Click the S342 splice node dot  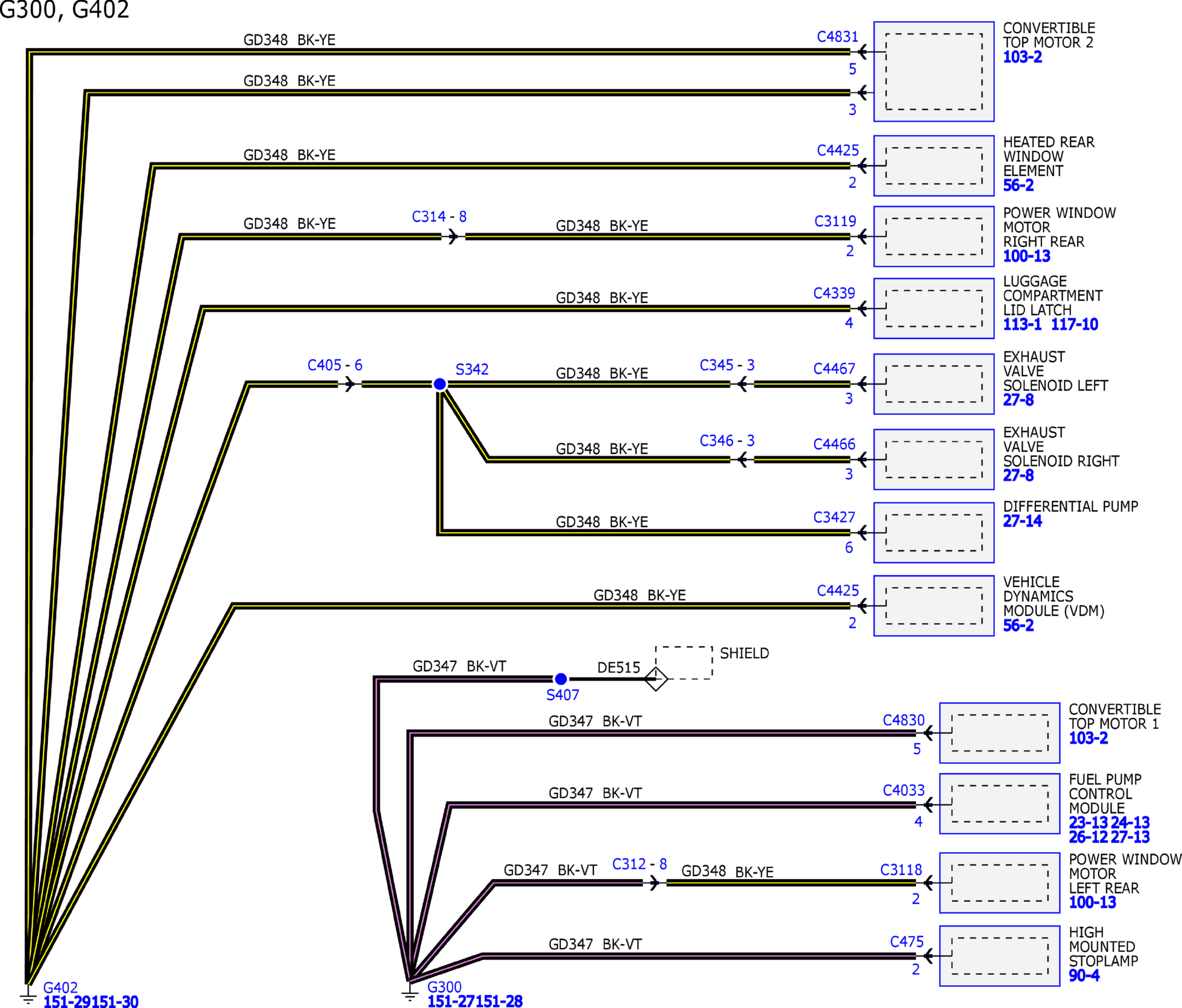(x=440, y=384)
